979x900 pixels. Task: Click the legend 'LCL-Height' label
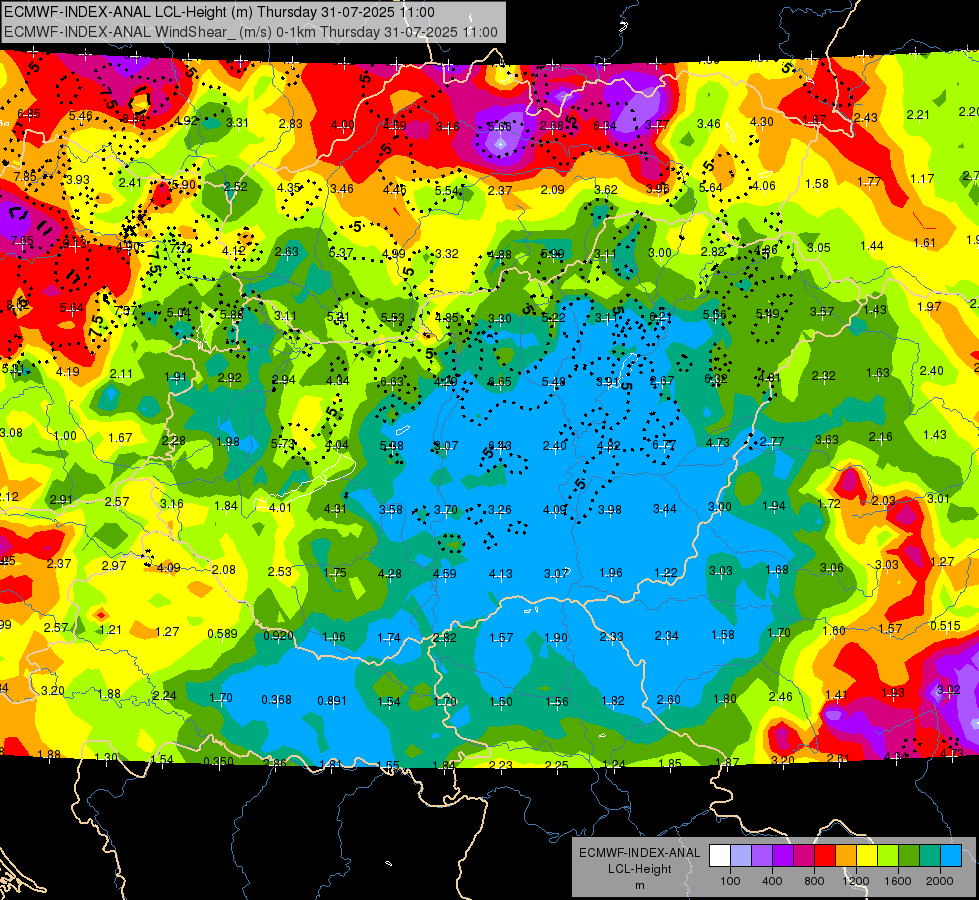click(x=639, y=869)
